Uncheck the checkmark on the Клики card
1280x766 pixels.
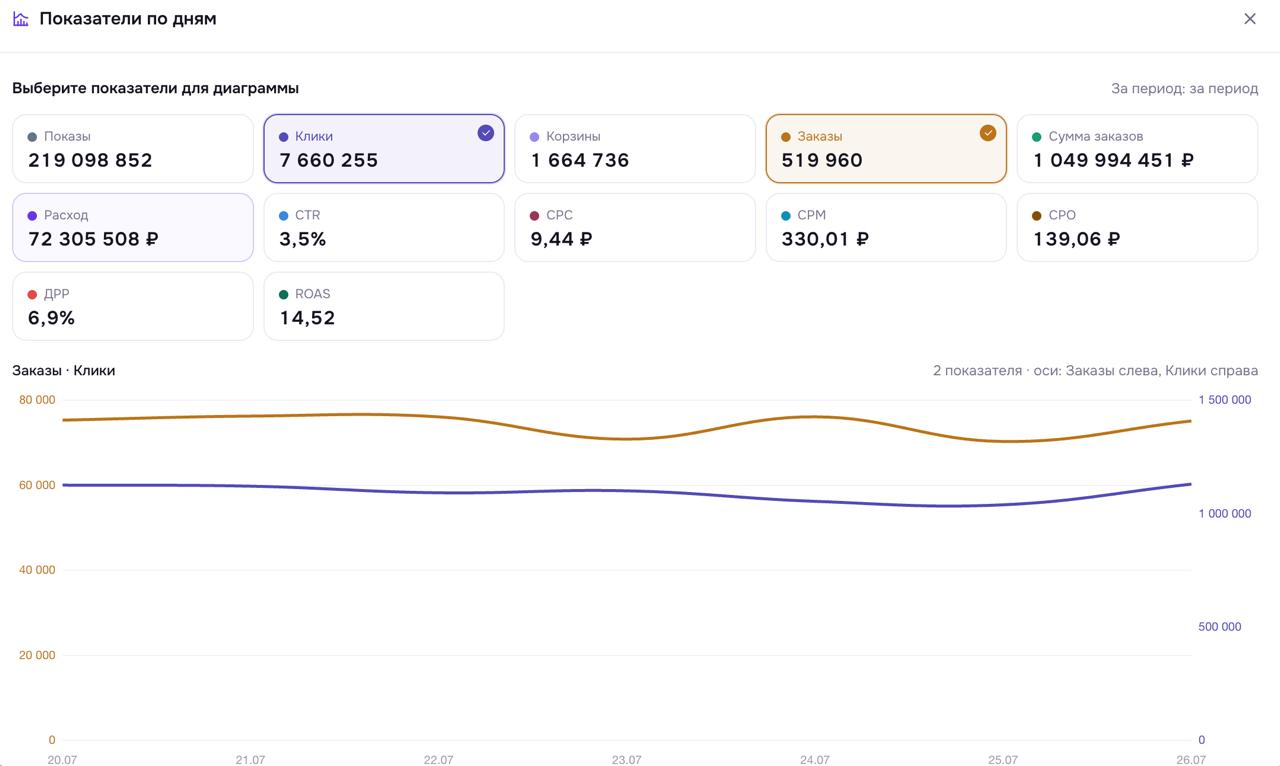486,133
